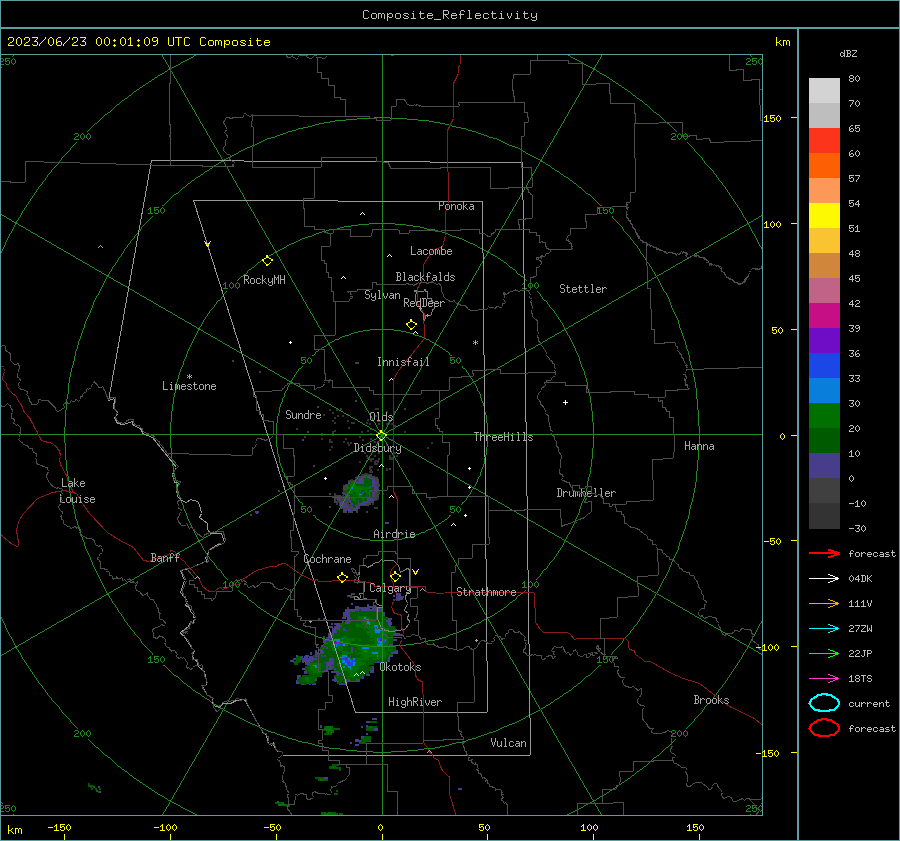Click the Composite_Reflectivity title

450,15
